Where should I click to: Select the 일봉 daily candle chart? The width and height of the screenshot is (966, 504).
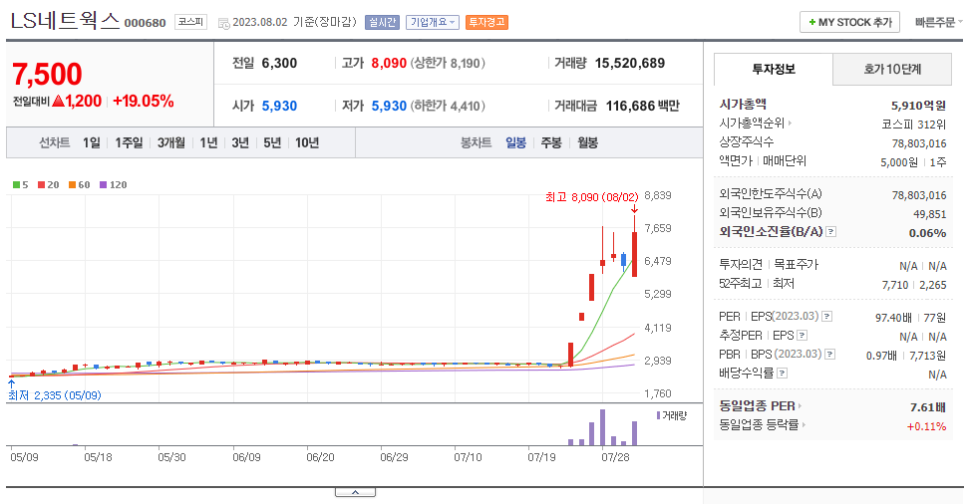coord(516,143)
